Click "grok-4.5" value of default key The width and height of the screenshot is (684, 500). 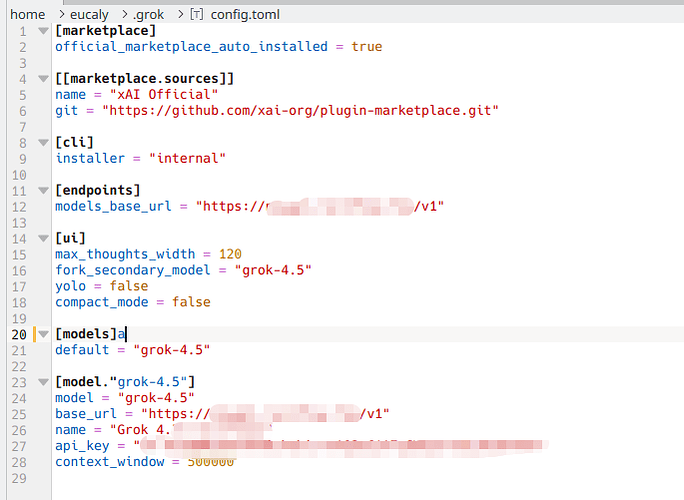tap(171, 350)
